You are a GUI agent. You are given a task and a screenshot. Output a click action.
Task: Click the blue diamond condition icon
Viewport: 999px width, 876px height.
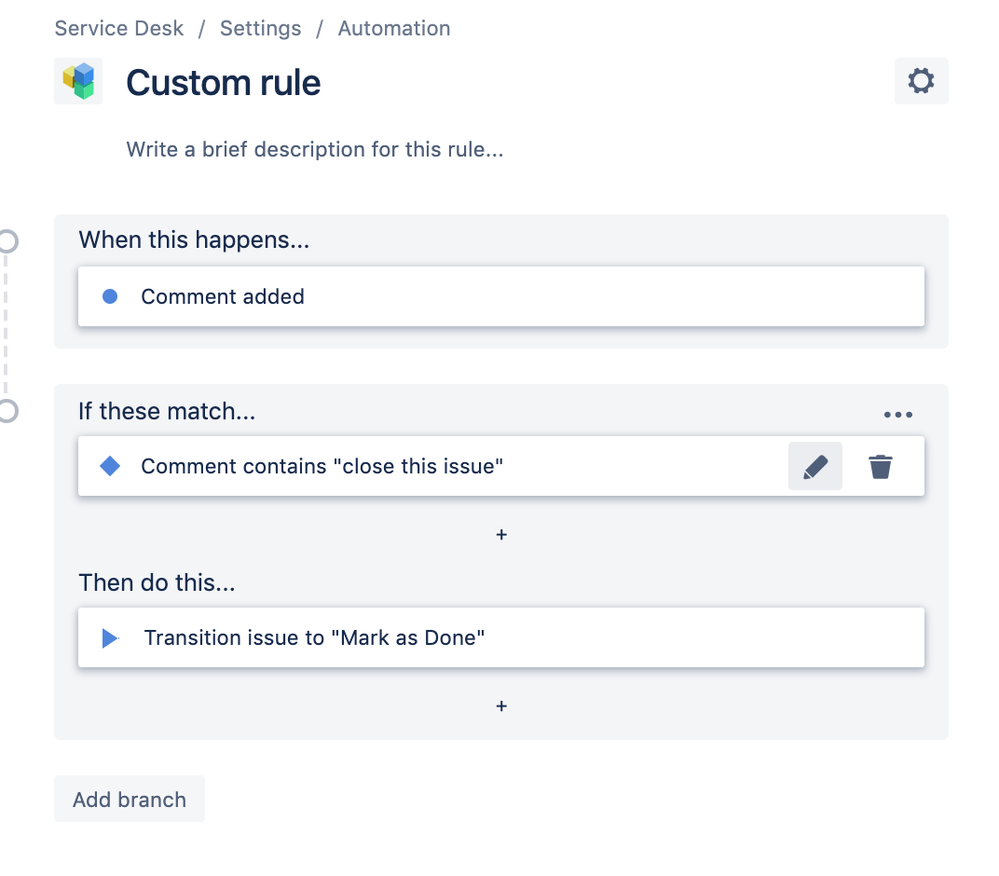pyautogui.click(x=110, y=466)
